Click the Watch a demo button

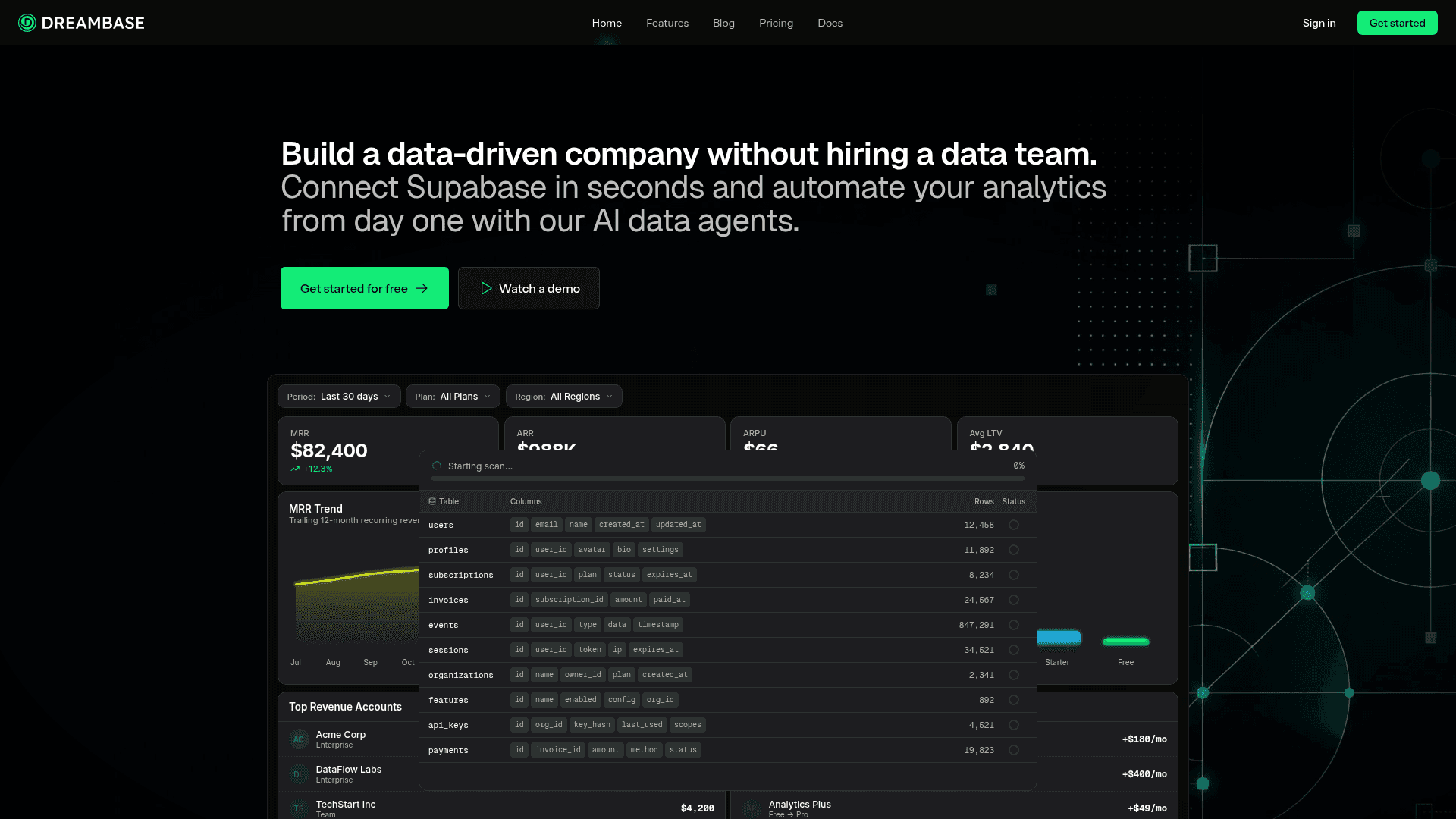click(x=529, y=288)
